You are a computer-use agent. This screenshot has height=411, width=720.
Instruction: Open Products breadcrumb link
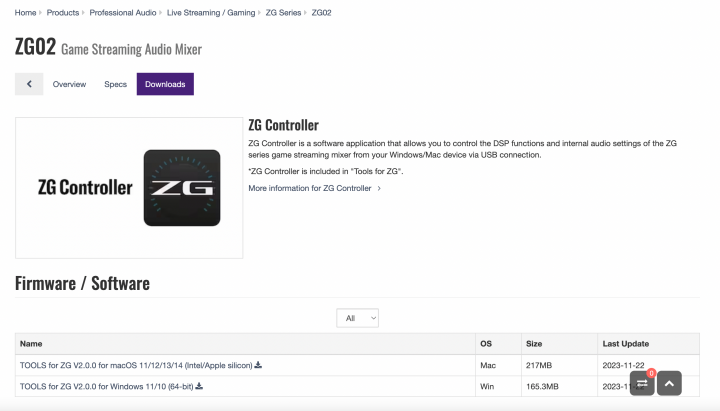[63, 12]
